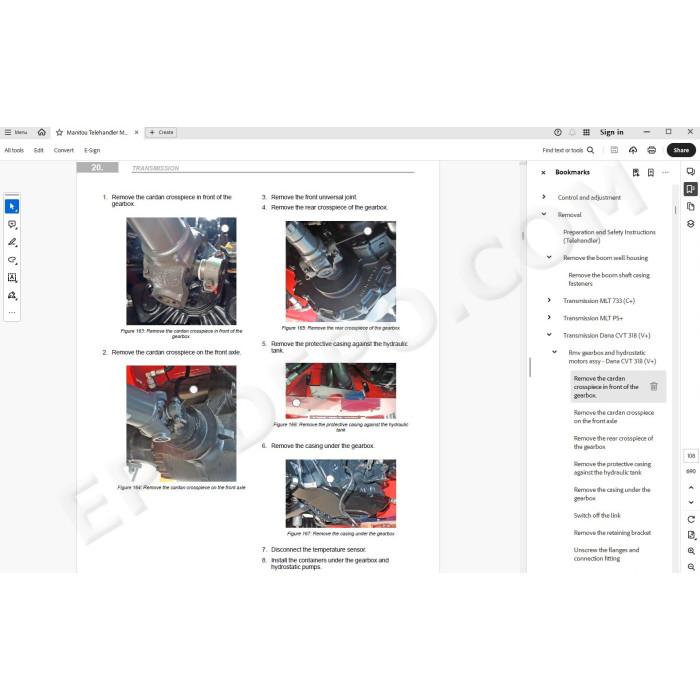Click the find bookmark icon
The width and height of the screenshot is (700, 700).
(x=636, y=172)
